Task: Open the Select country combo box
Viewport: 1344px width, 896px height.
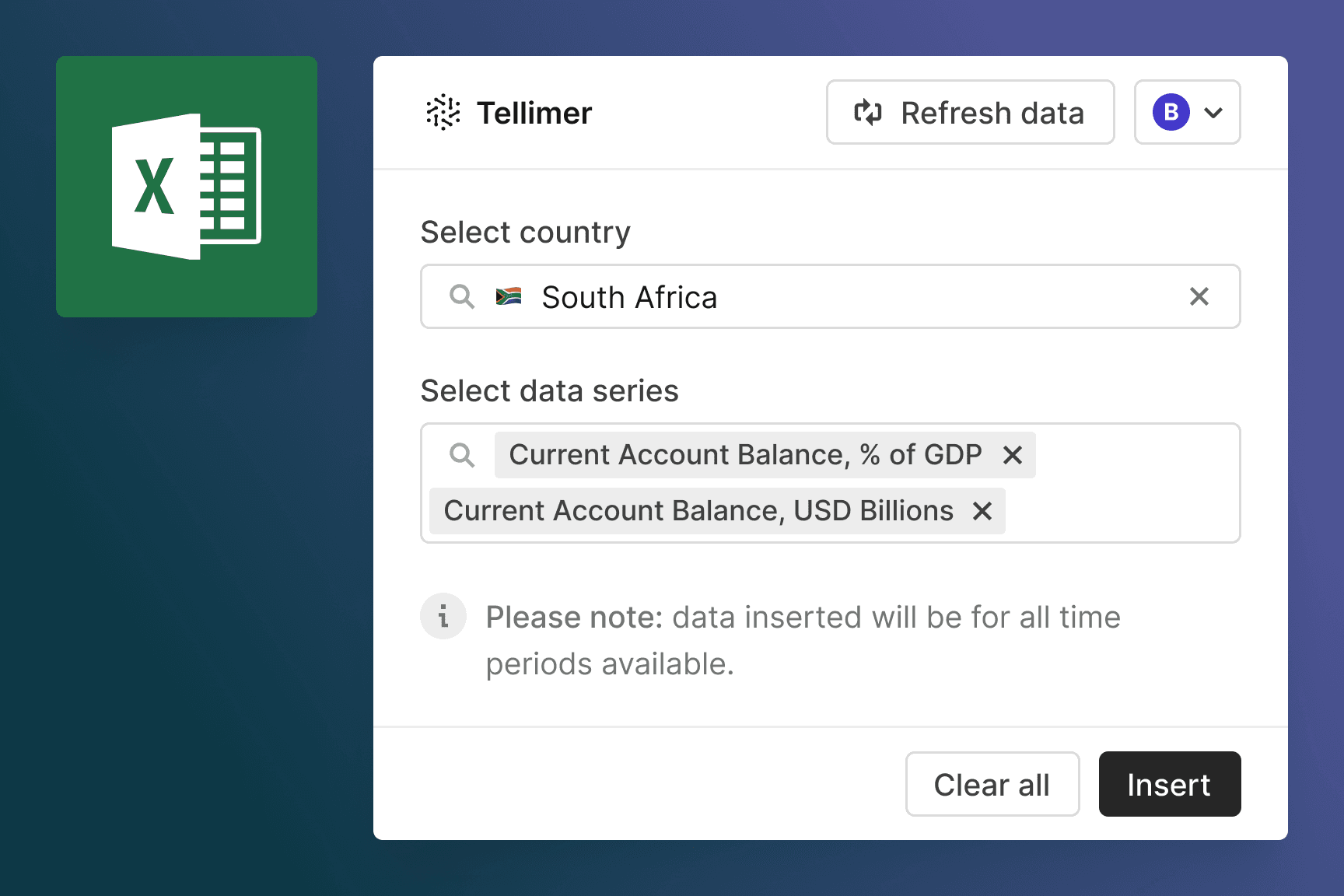Action: click(x=831, y=296)
